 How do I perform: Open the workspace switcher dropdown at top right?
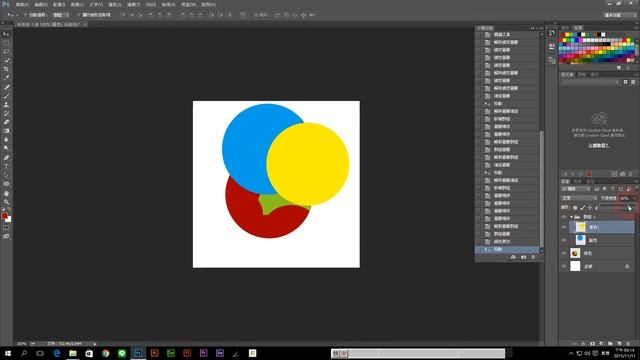620,15
